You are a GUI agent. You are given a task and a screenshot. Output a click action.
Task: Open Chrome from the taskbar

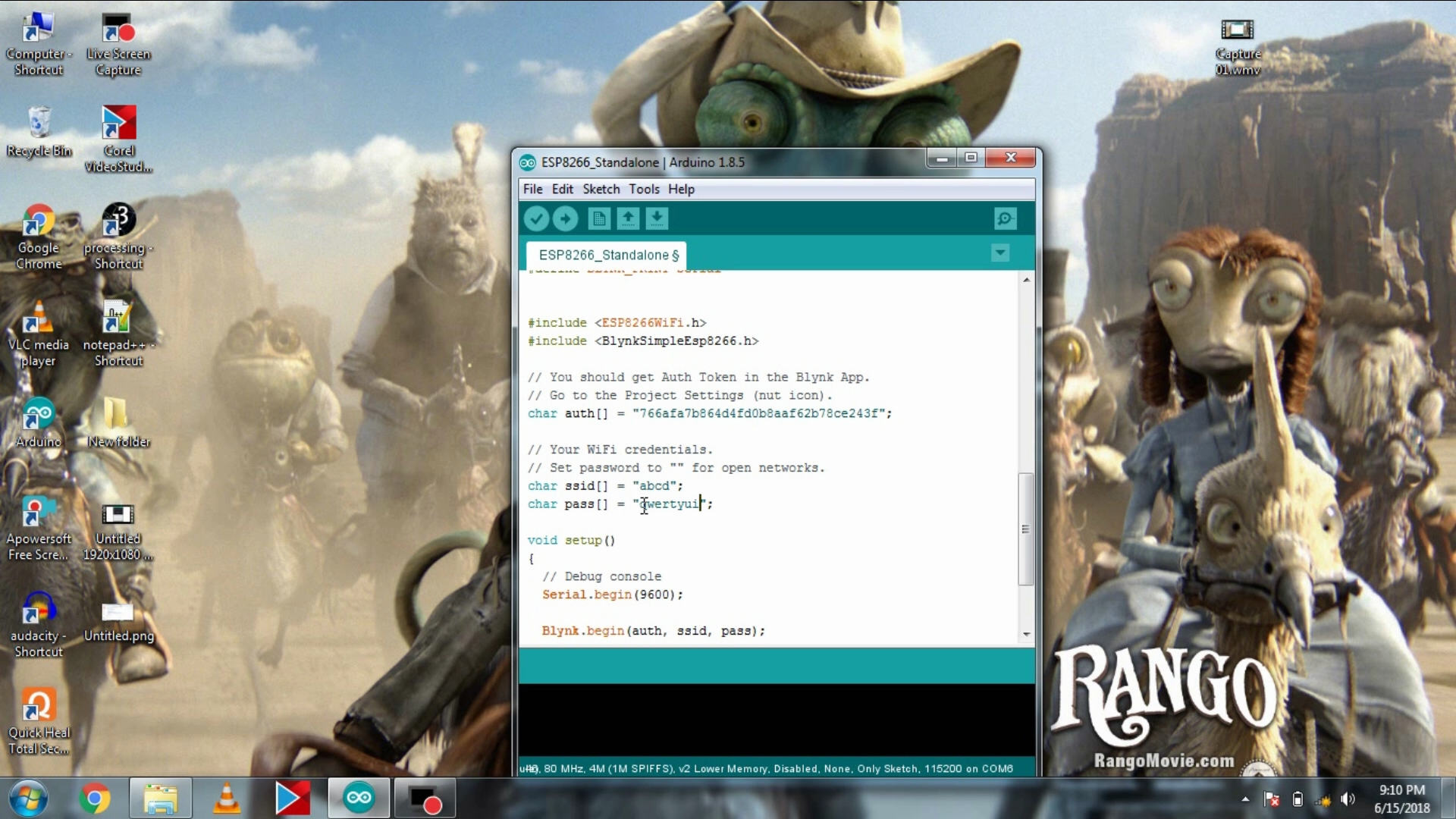(95, 799)
